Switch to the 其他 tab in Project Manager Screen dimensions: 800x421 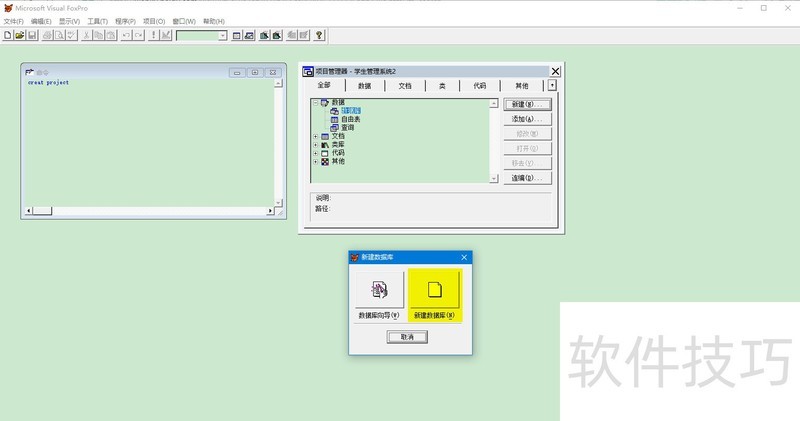pyautogui.click(x=522, y=86)
